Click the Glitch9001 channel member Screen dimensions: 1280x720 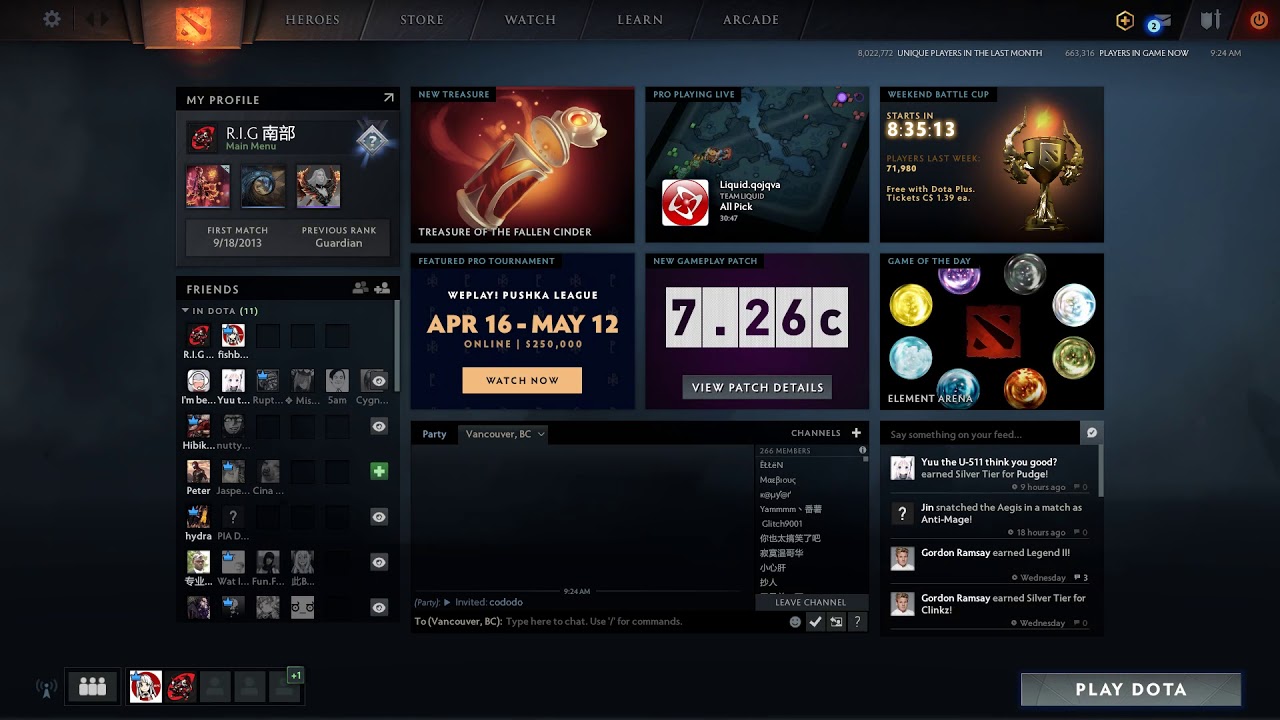(x=782, y=523)
